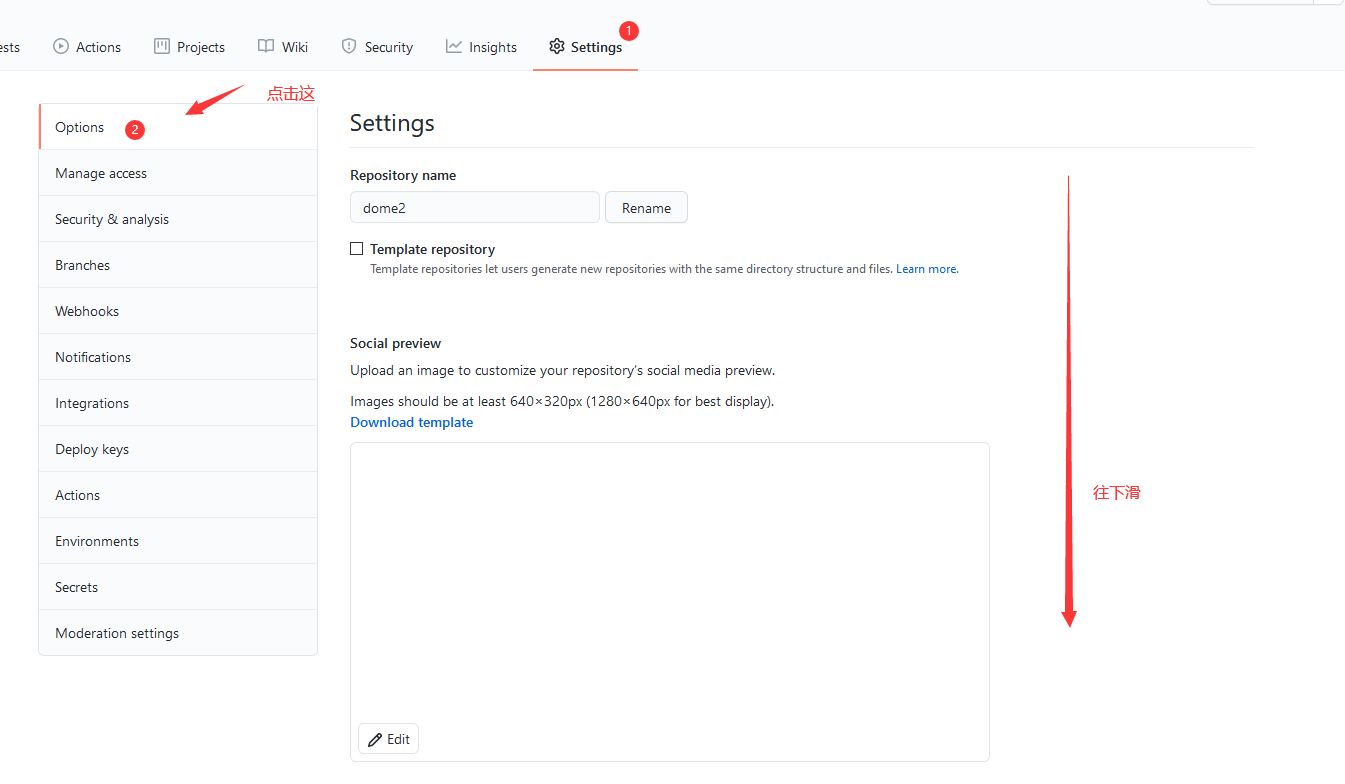Open Secrets settings page
This screenshot has width=1345, height=784.
pyautogui.click(x=178, y=587)
